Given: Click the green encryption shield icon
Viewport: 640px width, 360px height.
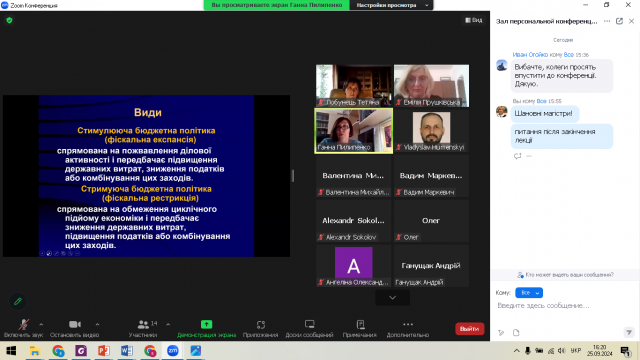Looking at the screenshot, I should (9, 20).
